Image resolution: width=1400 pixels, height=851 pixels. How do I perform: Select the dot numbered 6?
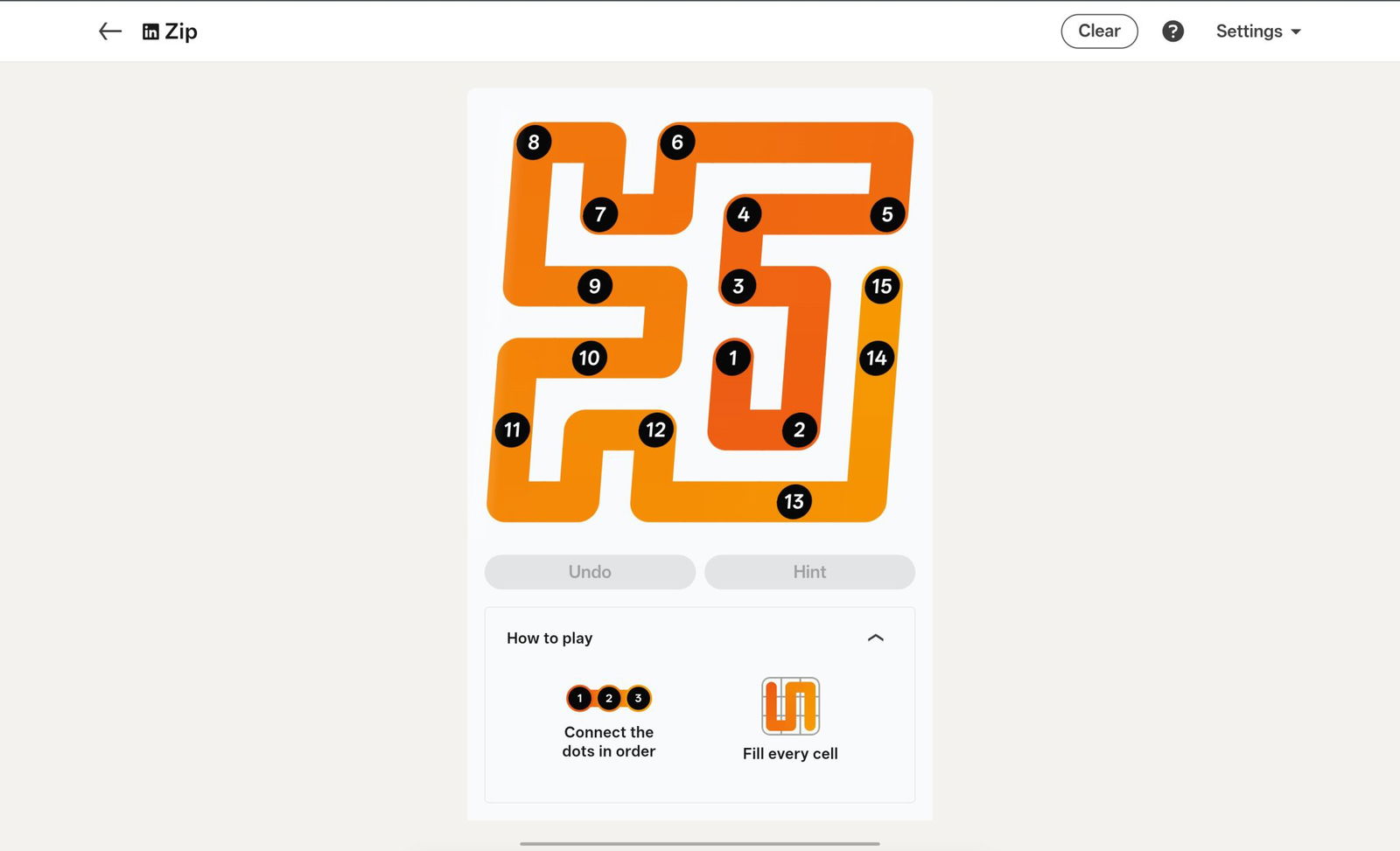point(677,142)
